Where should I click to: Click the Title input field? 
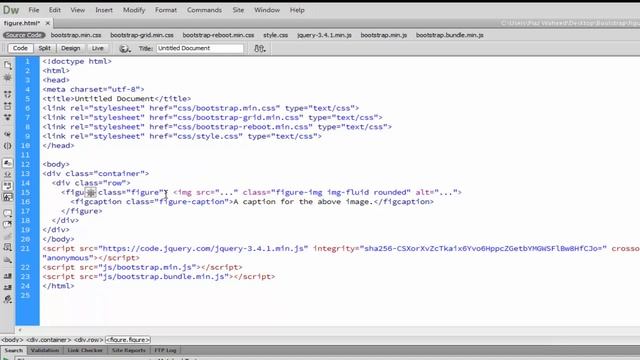click(200, 48)
